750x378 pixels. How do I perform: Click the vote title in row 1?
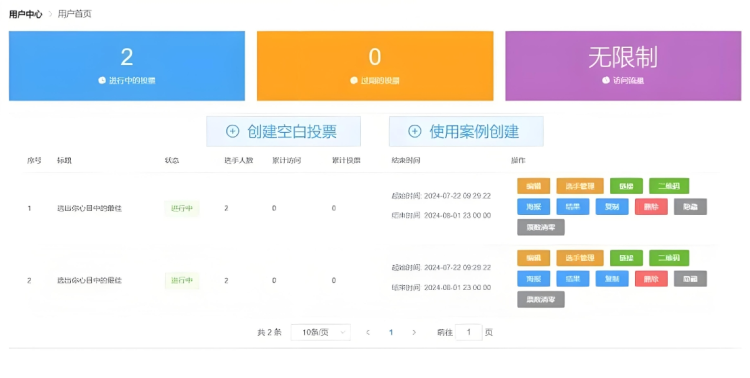click(89, 208)
